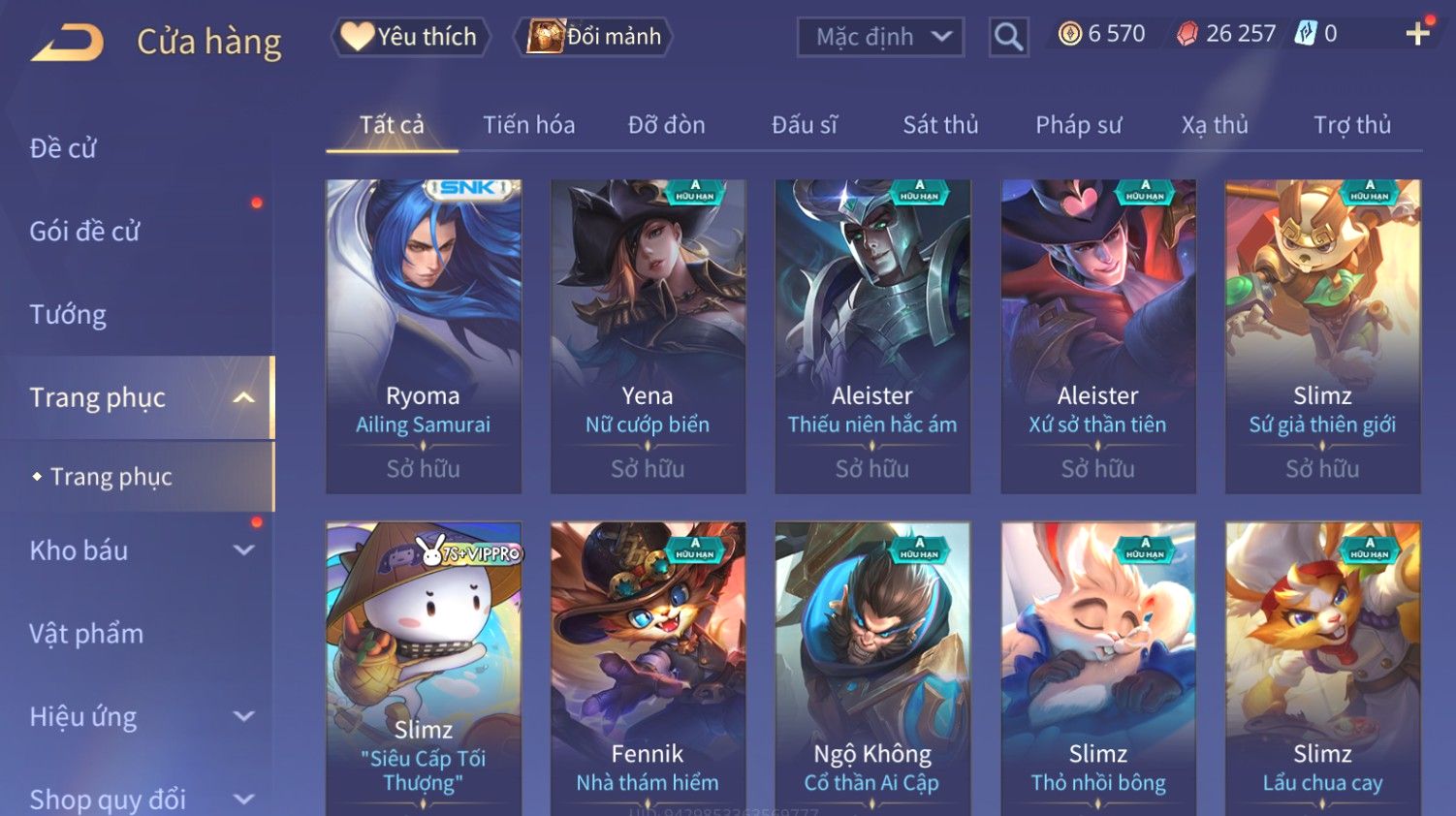Select the Tiến hóa tab
Image resolution: width=1456 pixels, height=816 pixels.
tap(528, 125)
